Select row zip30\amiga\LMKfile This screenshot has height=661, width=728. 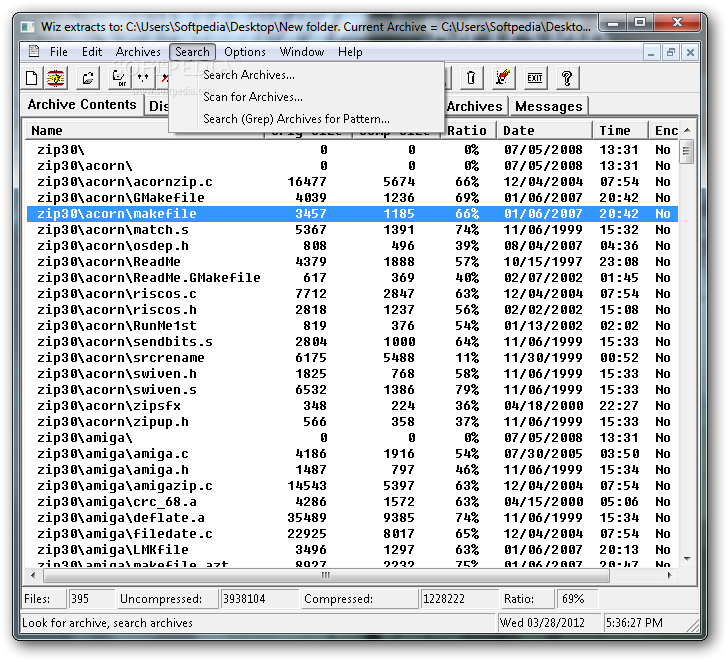click(x=352, y=550)
